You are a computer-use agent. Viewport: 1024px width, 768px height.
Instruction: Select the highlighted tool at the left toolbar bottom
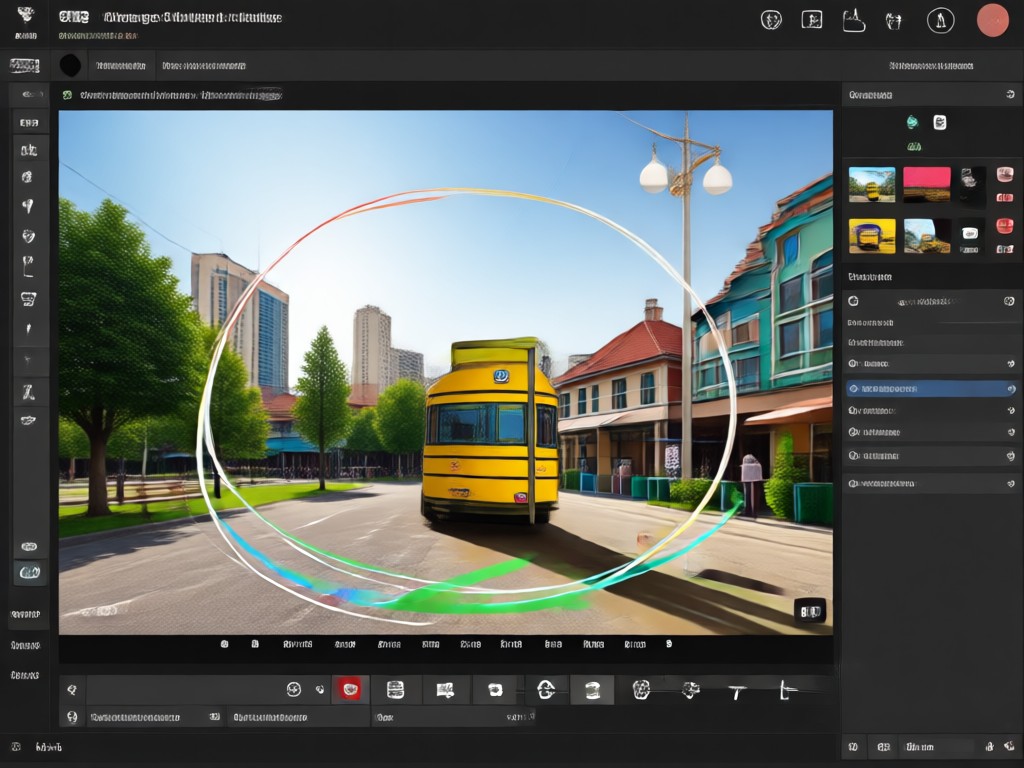click(x=29, y=572)
